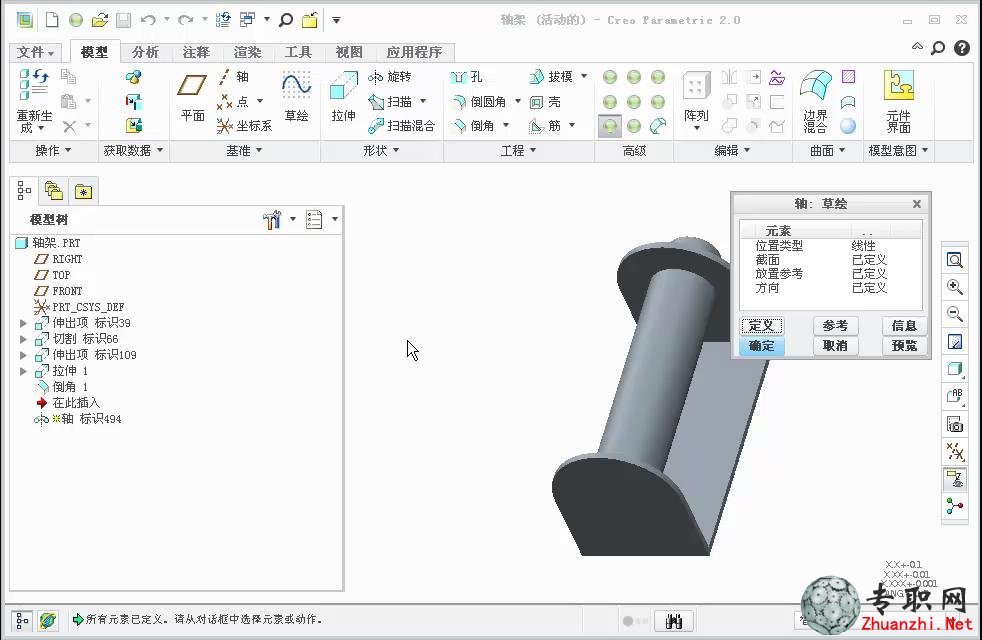Image resolution: width=982 pixels, height=640 pixels.
Task: Click the 参考 button in axis dialog
Action: pyautogui.click(x=835, y=326)
